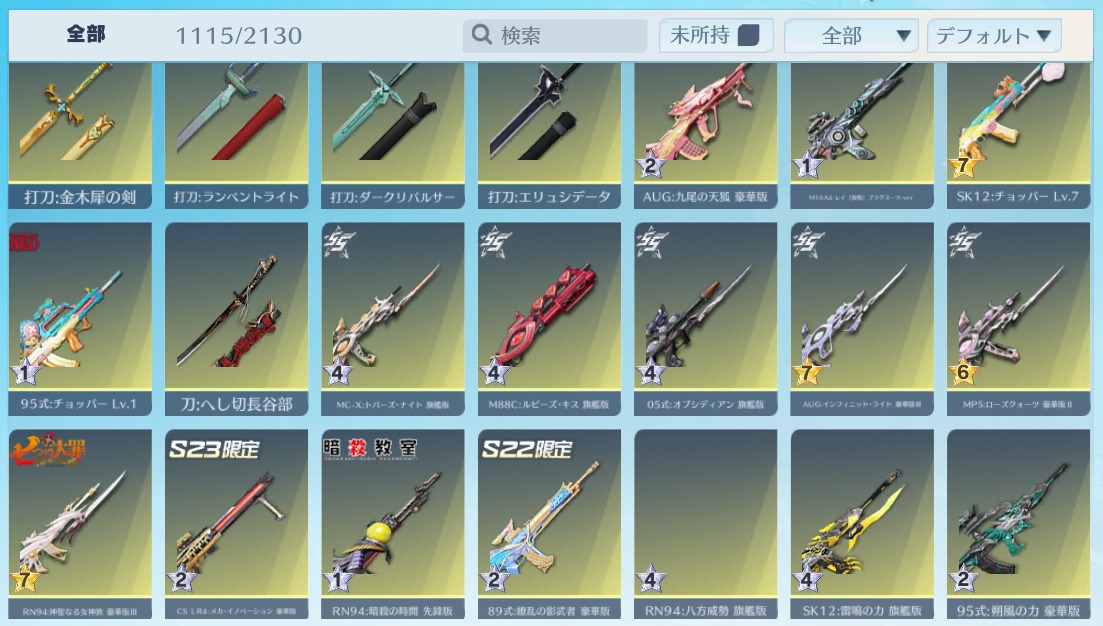Select the 95式:チョッパー Lv.1 rifle icon
1103x626 pixels.
[80, 319]
